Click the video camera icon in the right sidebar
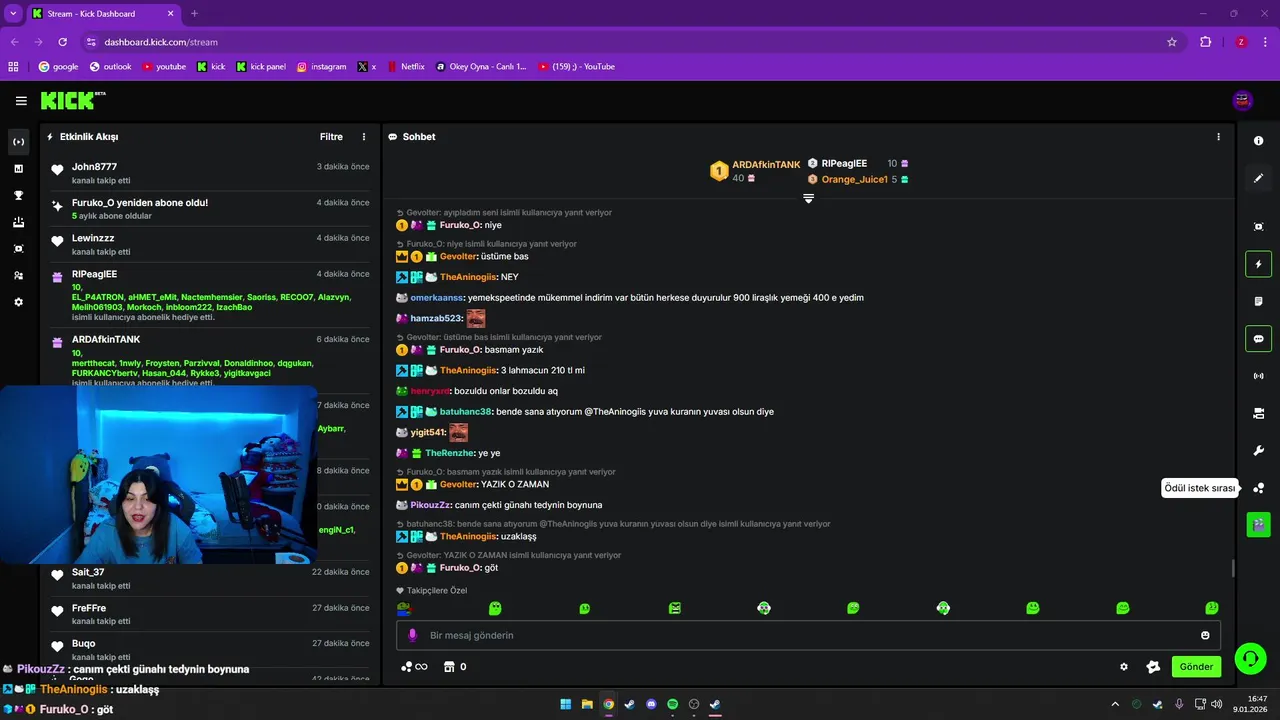 click(1258, 413)
